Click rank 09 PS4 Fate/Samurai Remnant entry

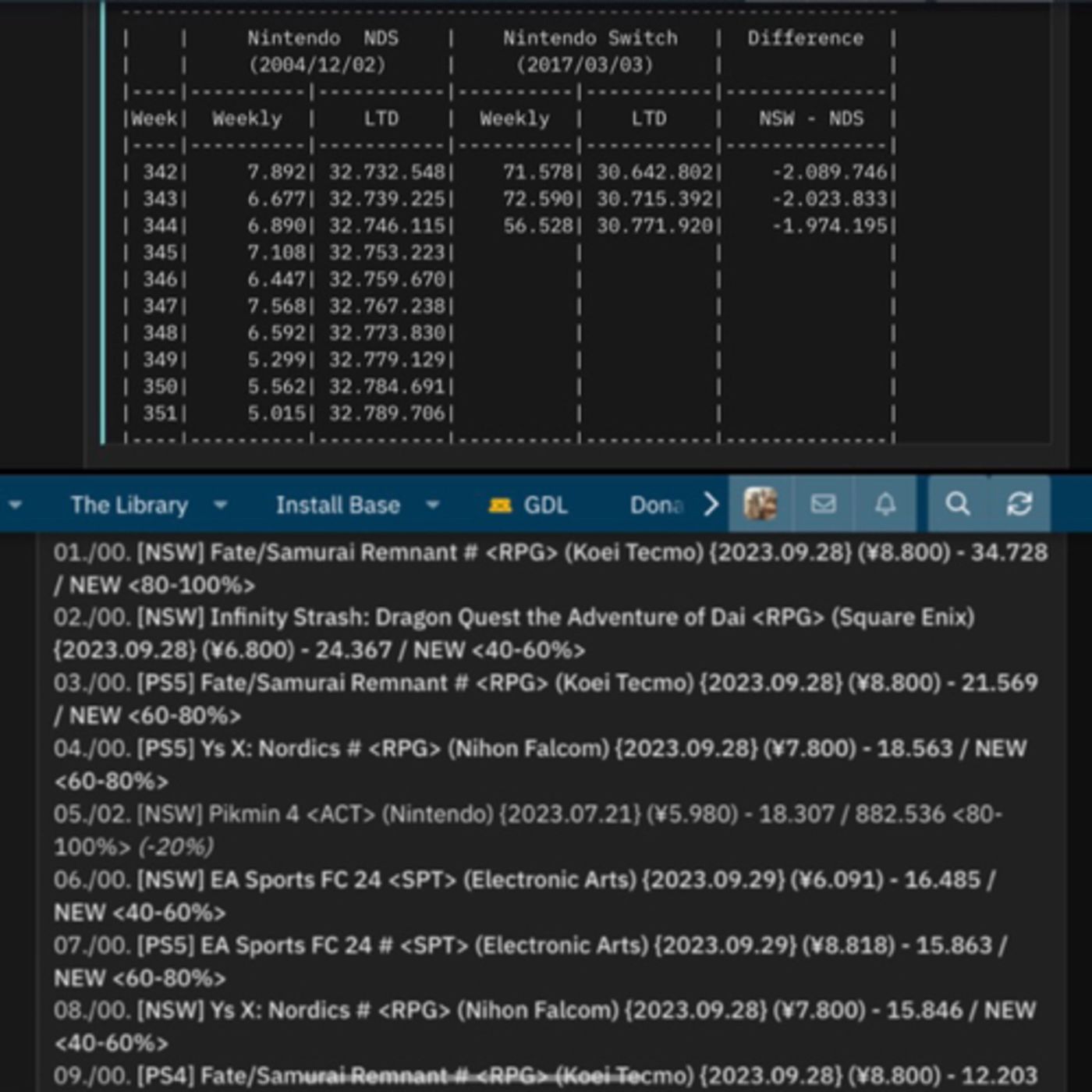click(545, 1076)
